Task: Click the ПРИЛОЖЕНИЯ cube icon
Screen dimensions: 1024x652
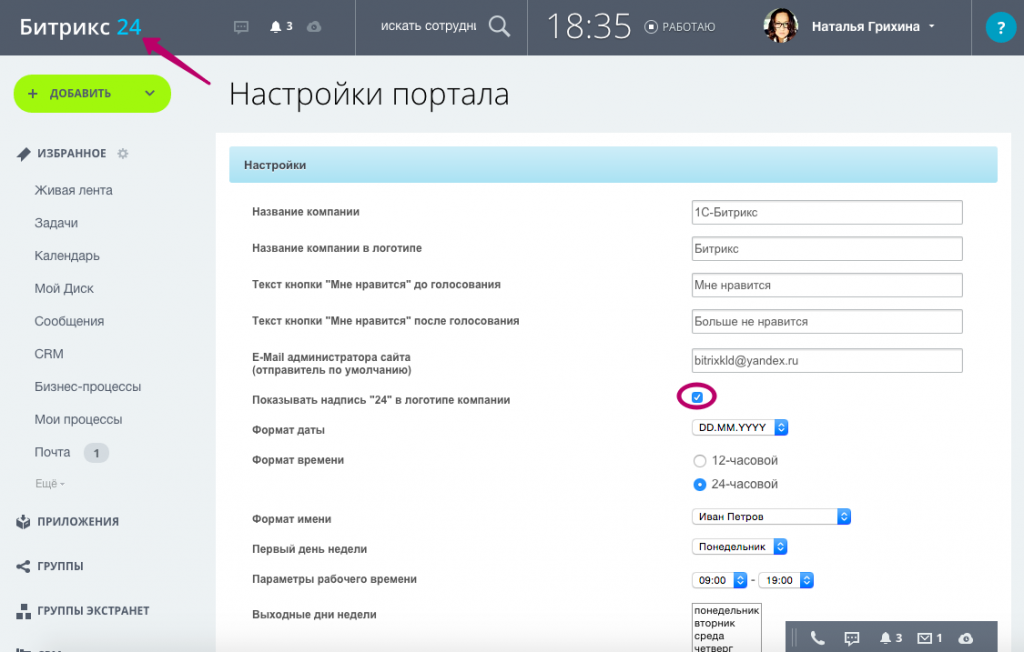Action: (x=24, y=521)
